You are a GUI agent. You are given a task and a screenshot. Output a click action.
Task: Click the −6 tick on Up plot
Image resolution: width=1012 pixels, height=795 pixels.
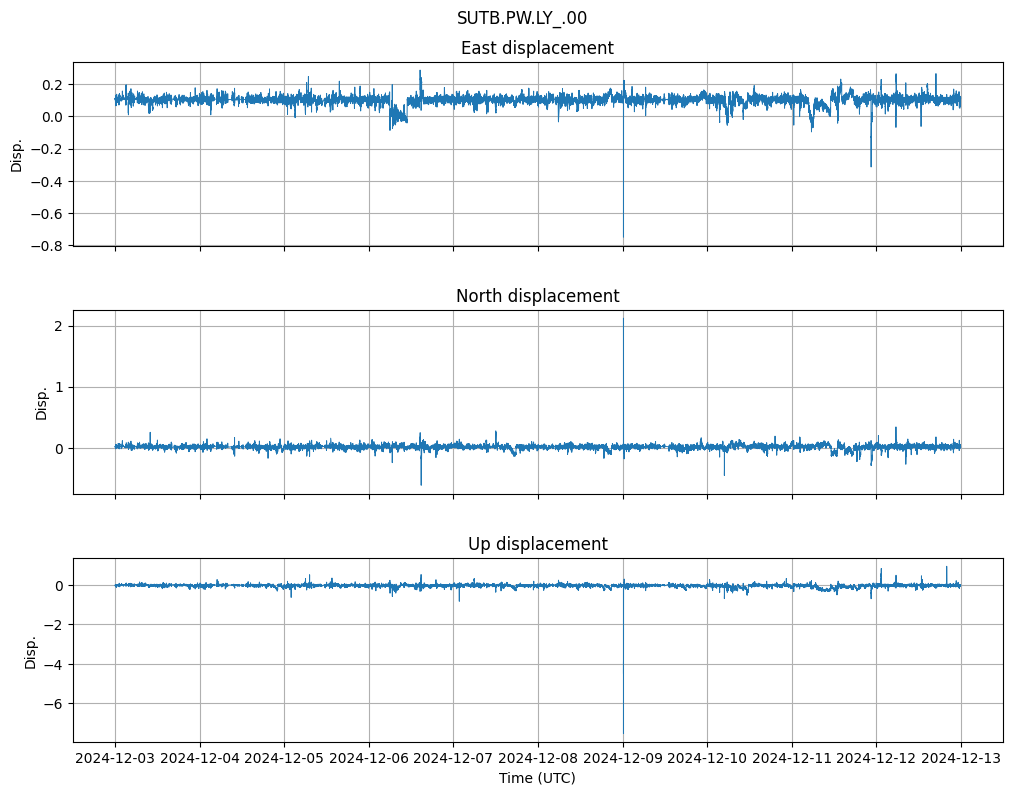coord(54,704)
